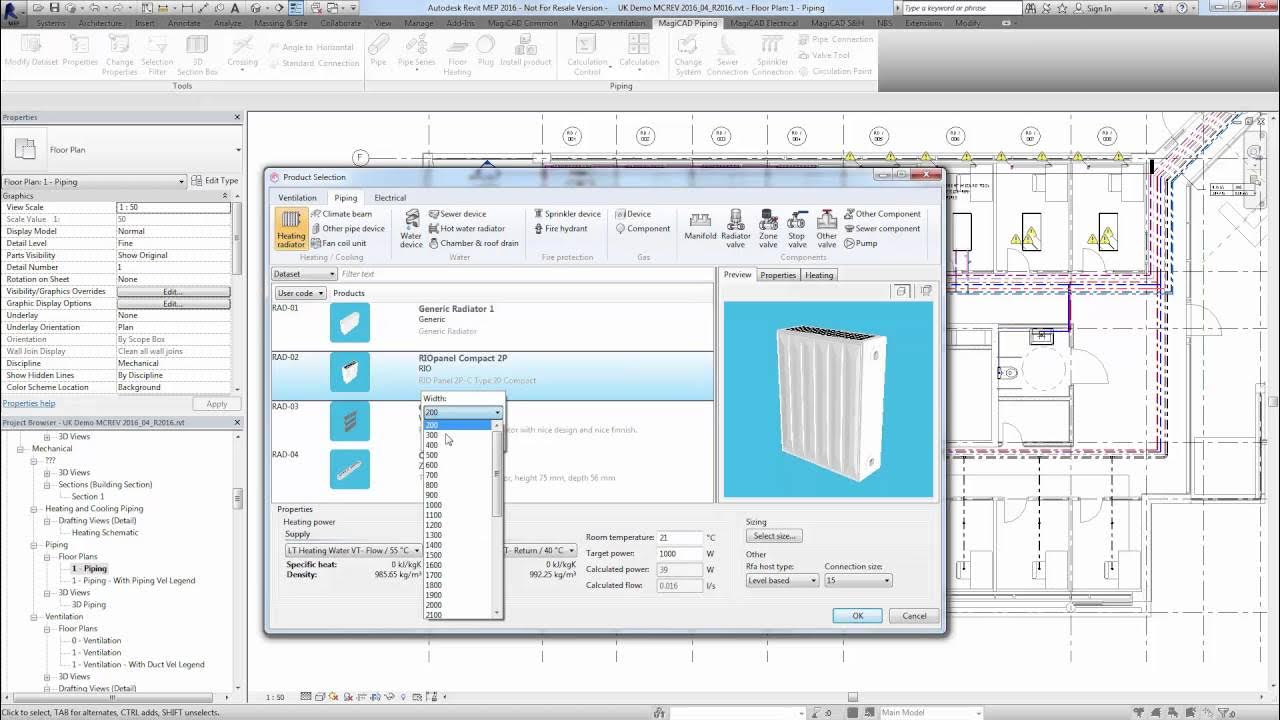Pick the Fan coil unit type

pyautogui.click(x=338, y=243)
